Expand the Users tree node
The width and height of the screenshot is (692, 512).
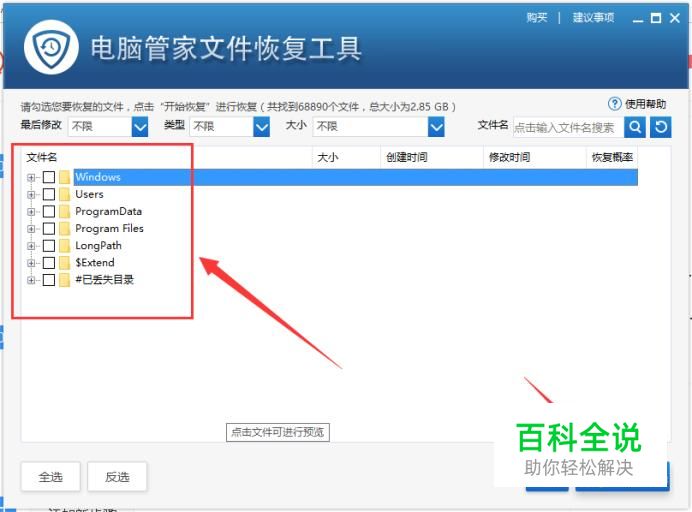pos(31,194)
